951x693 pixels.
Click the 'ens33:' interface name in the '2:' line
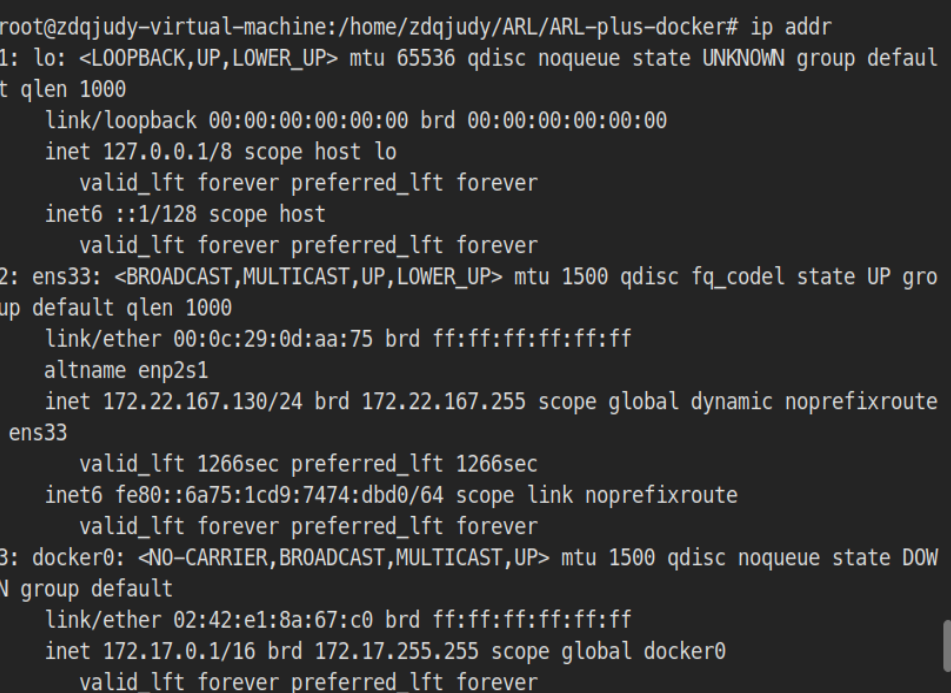[67, 277]
